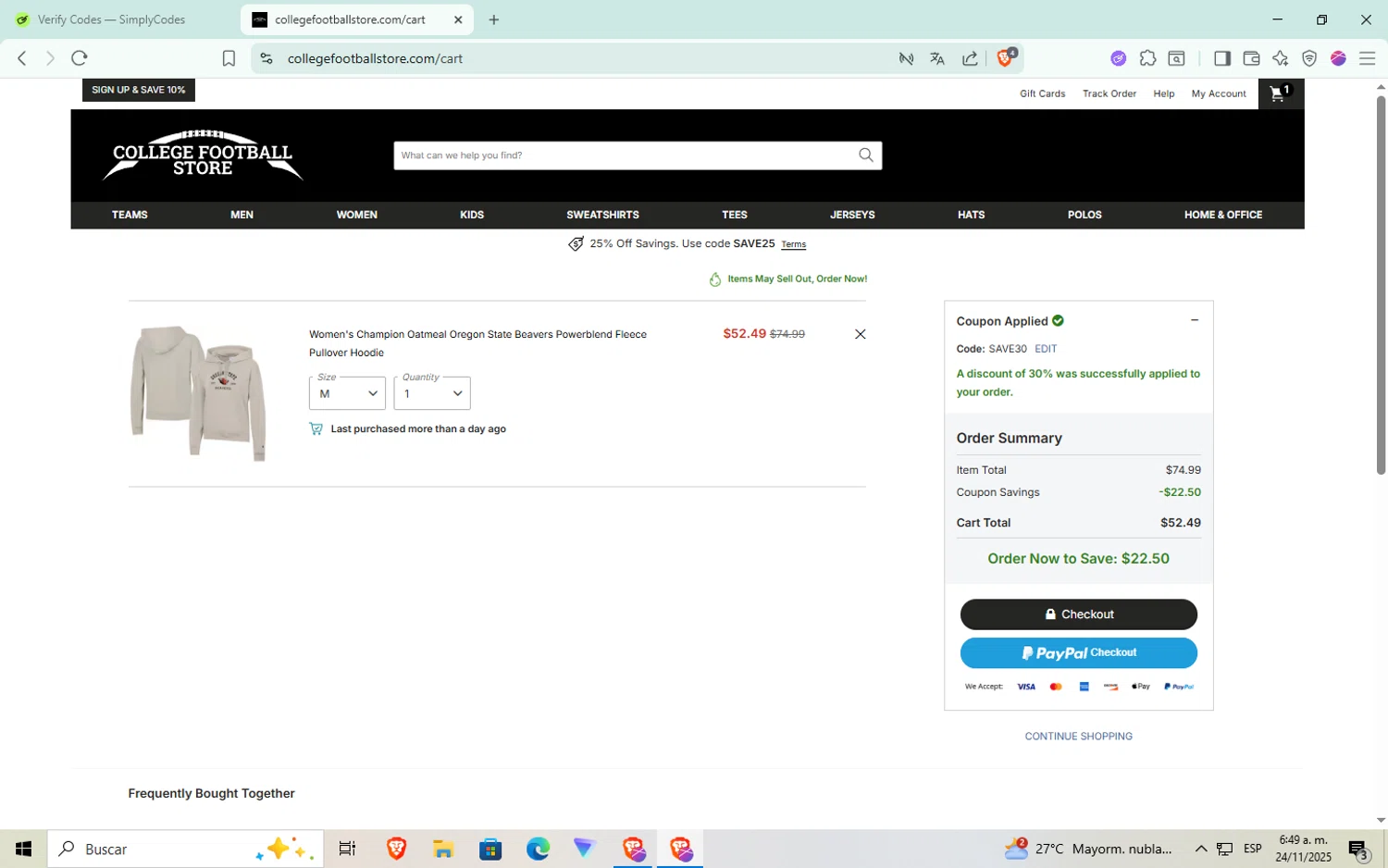Open Task View on taskbar
This screenshot has height=868, width=1388.
tap(347, 849)
